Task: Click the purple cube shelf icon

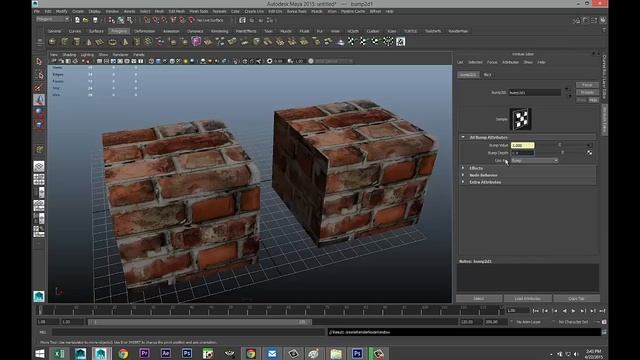Action: pos(196,41)
